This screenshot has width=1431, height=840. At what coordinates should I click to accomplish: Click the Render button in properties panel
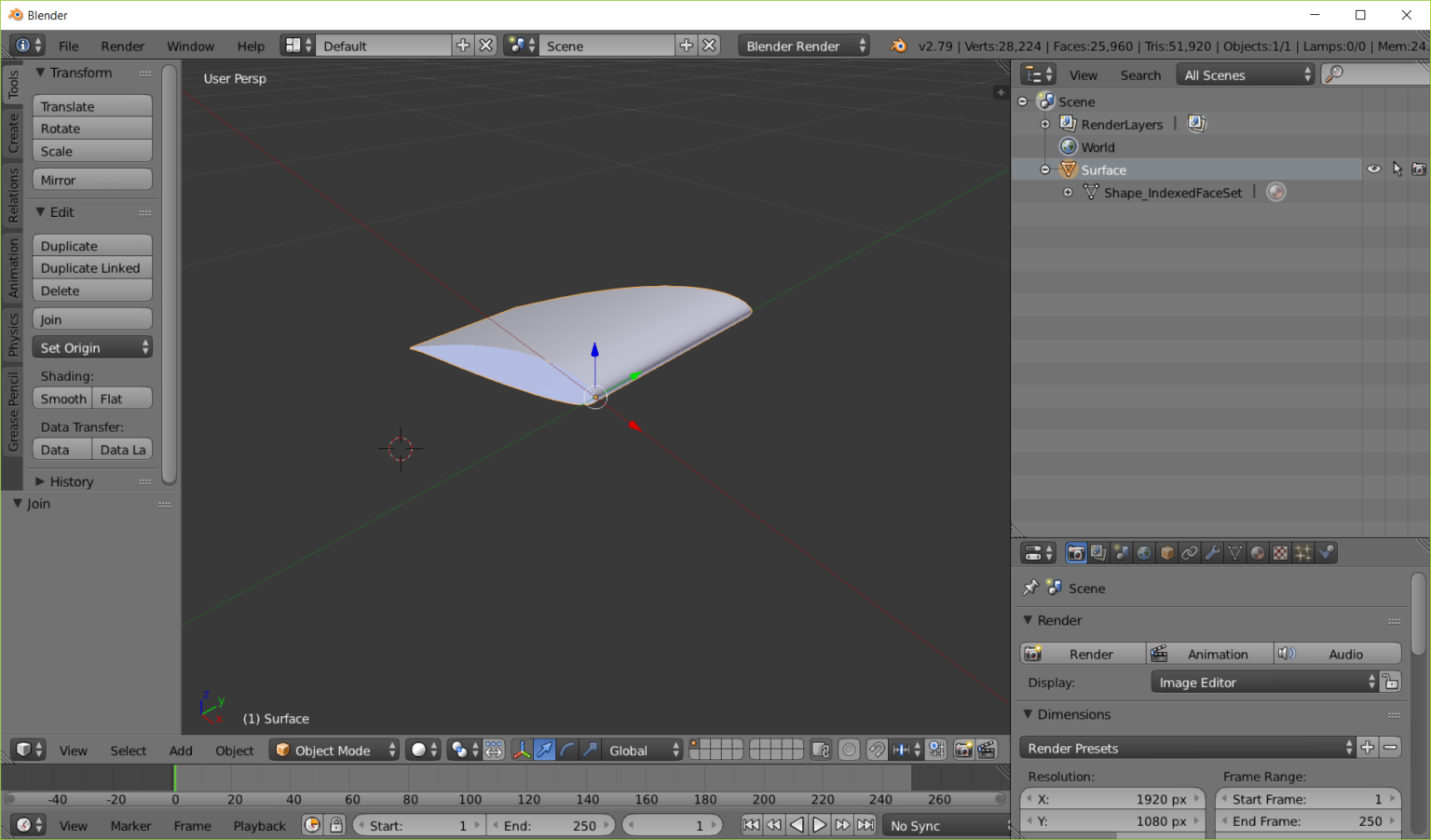tap(1082, 653)
